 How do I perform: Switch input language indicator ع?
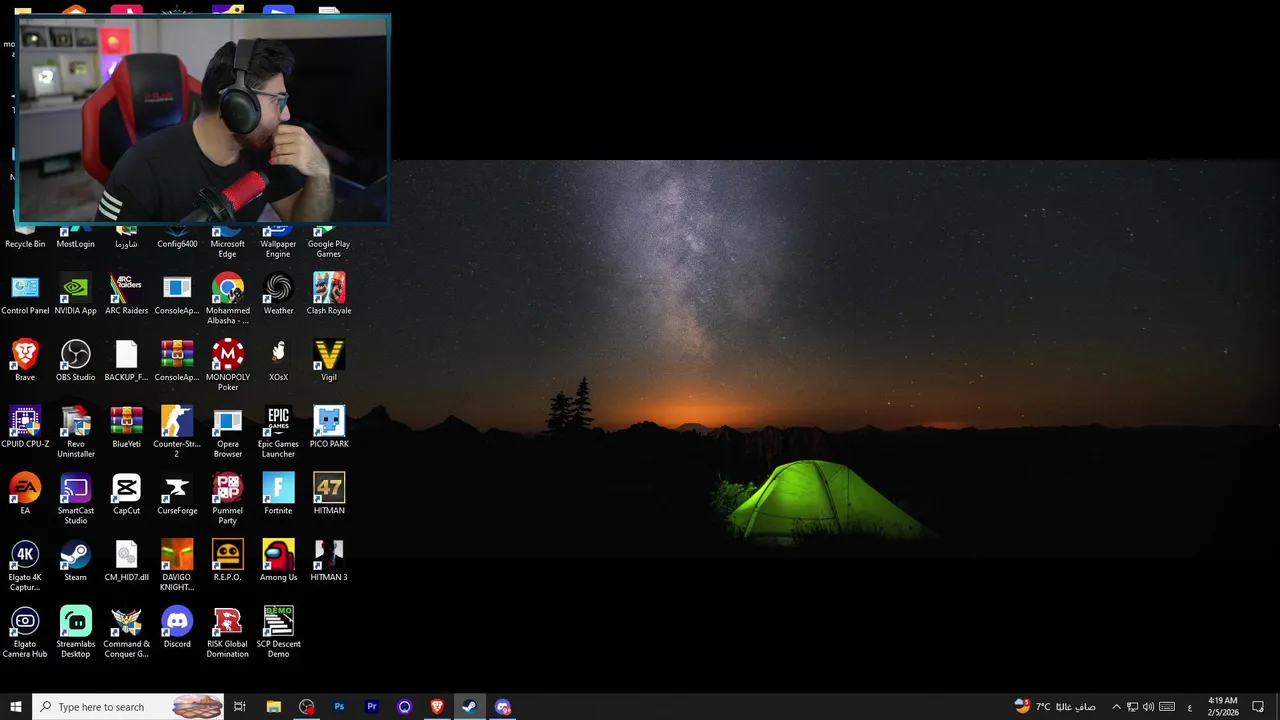point(1189,708)
